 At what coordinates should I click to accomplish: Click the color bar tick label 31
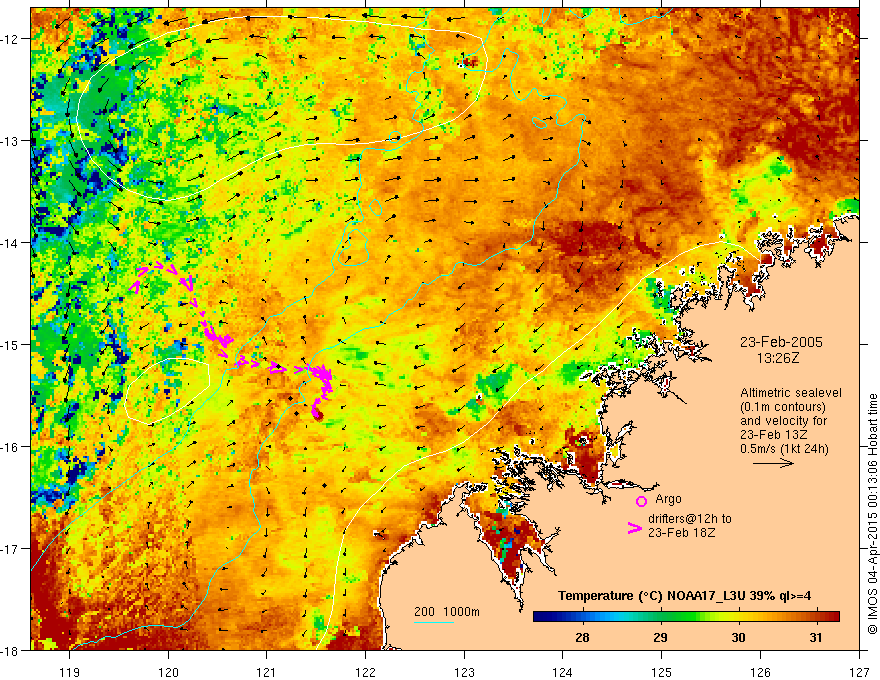tap(815, 637)
